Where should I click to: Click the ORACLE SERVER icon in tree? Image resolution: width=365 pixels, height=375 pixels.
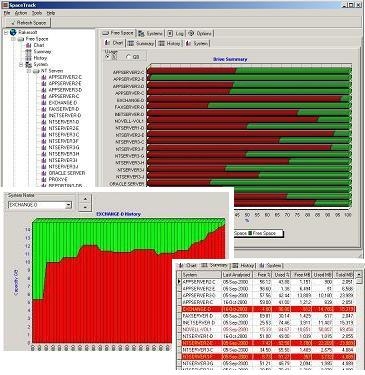point(44,173)
